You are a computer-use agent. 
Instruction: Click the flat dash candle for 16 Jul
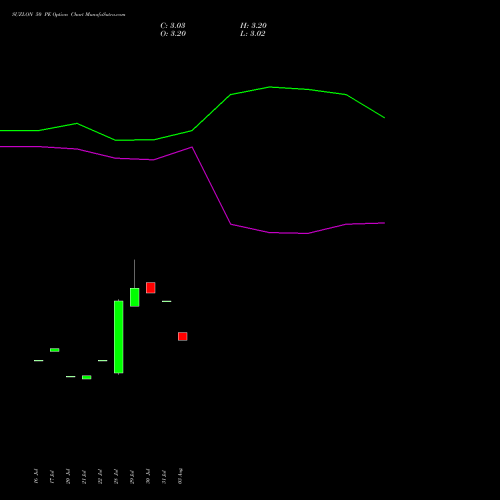(x=39, y=361)
